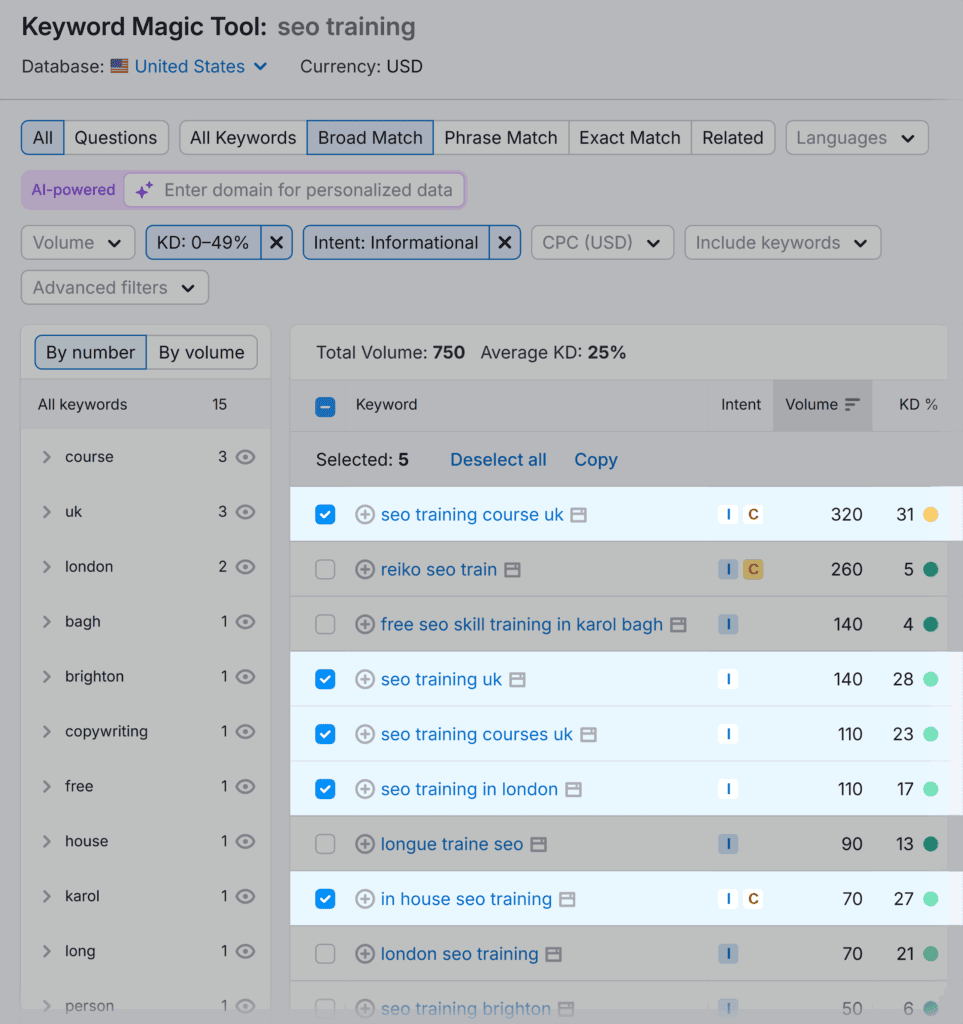Open SERP snapshot for "seo training uk"
Image resolution: width=963 pixels, height=1024 pixels.
[x=517, y=679]
